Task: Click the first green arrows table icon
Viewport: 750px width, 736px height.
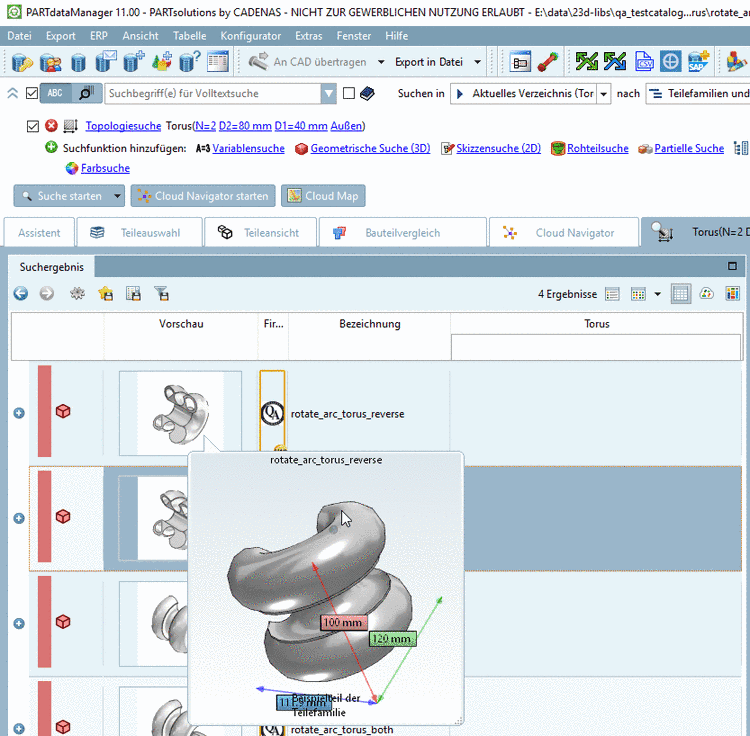Action: (586, 62)
